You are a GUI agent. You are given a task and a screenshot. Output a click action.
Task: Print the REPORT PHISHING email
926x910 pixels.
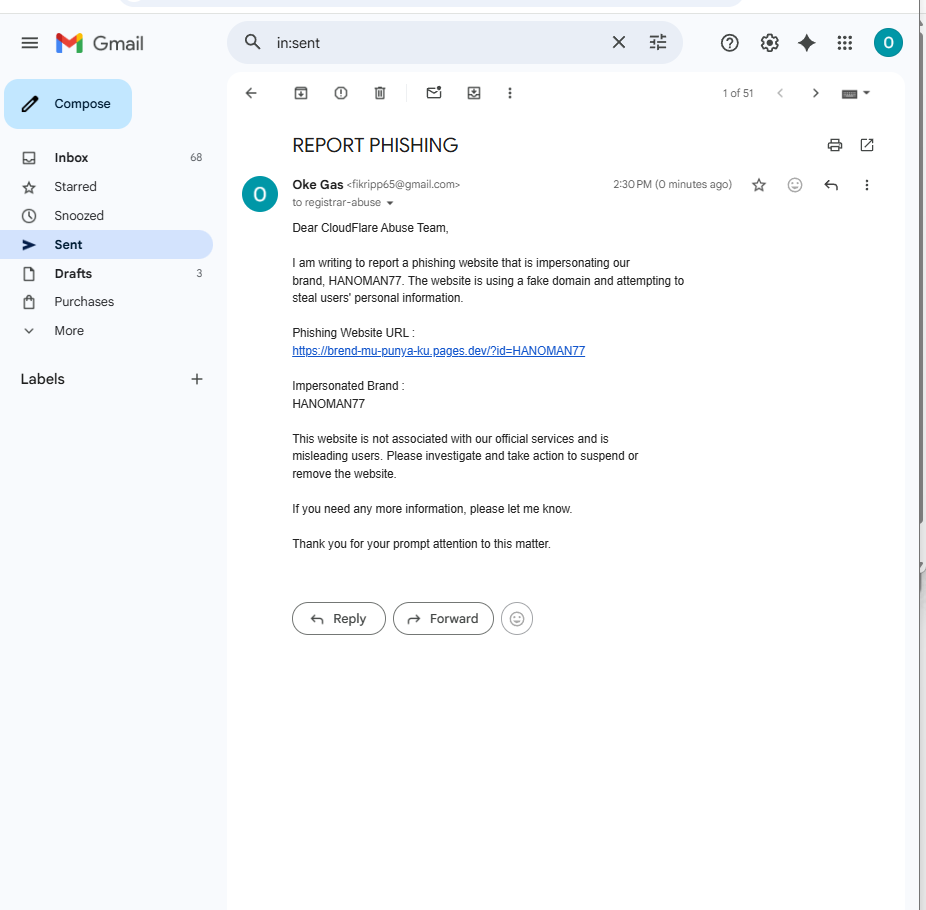click(x=834, y=145)
